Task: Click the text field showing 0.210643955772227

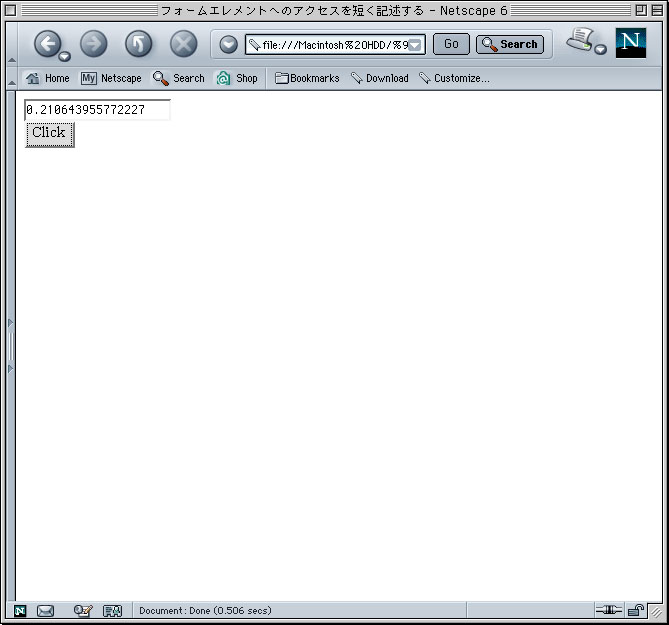Action: coord(98,110)
